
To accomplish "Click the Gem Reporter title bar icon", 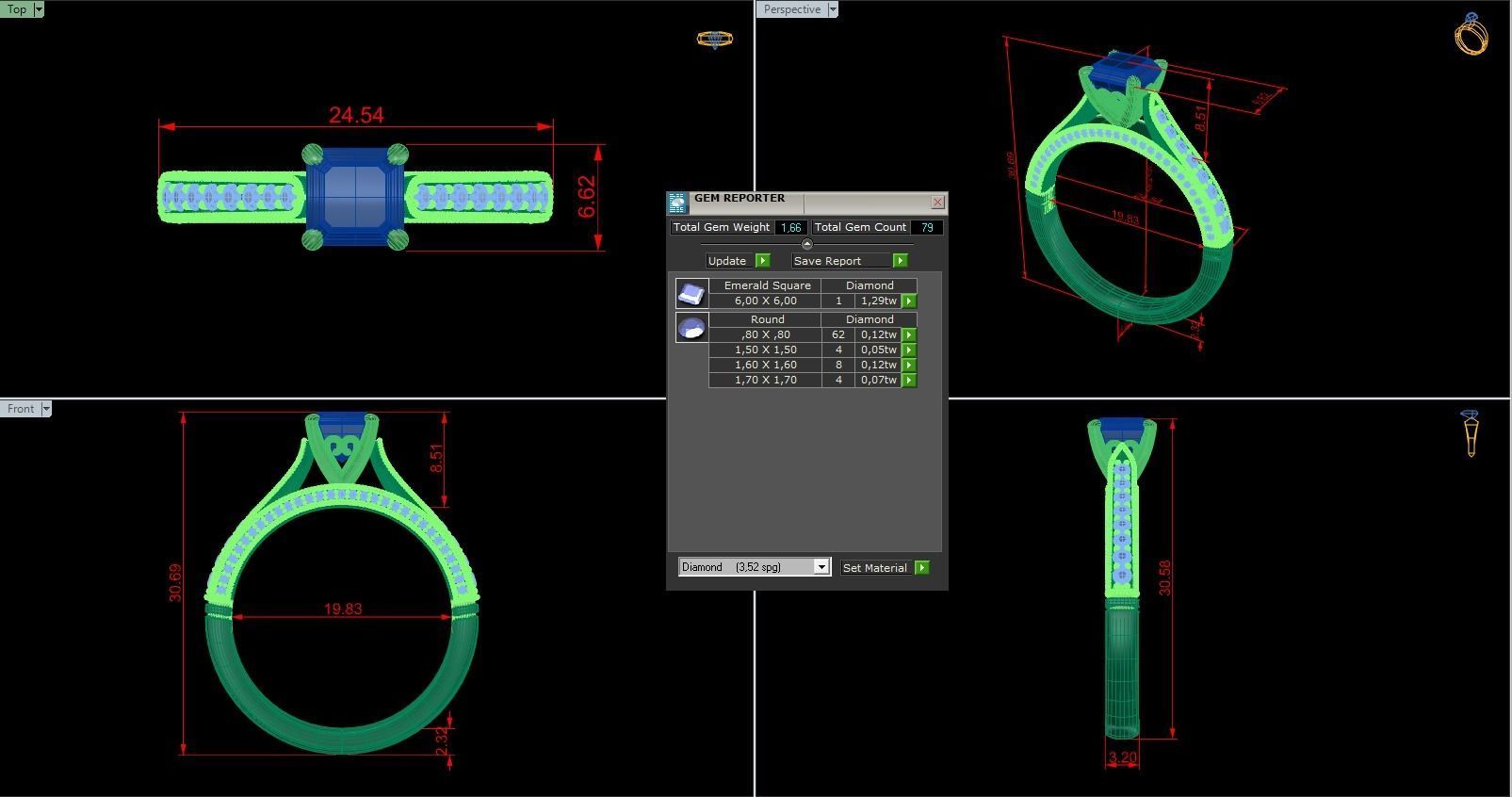I will coord(677,203).
